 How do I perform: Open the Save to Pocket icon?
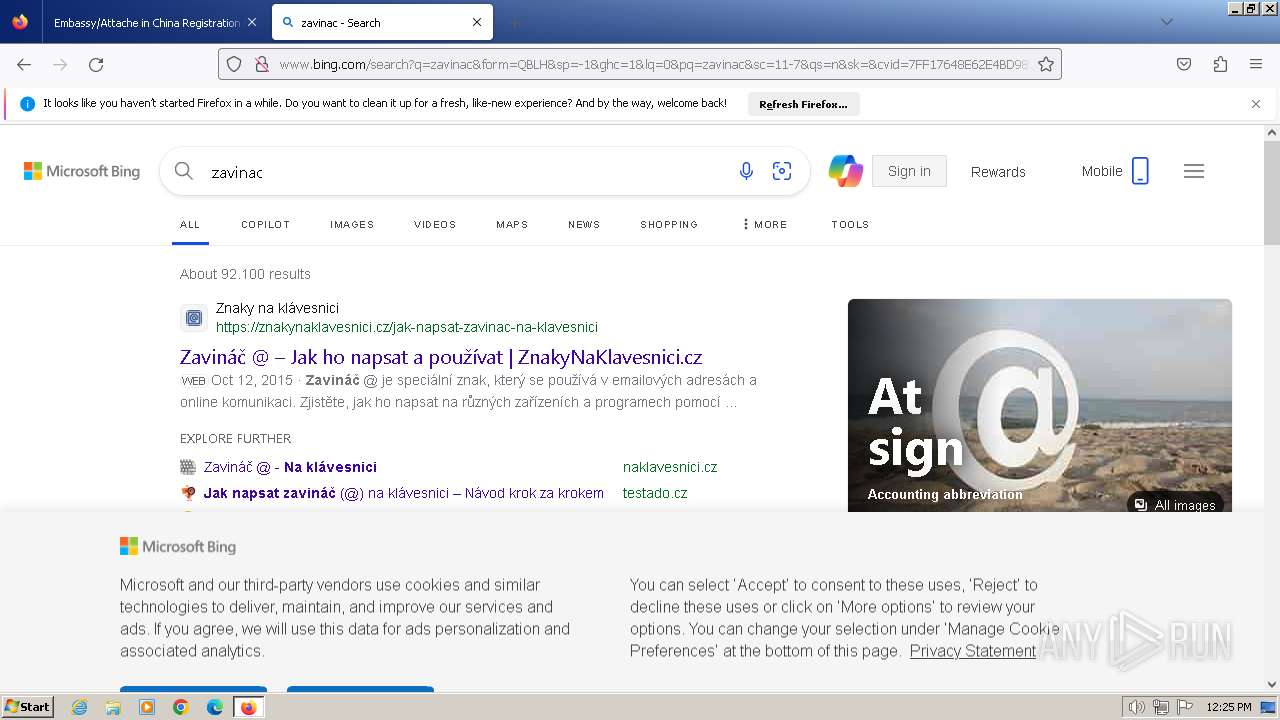(x=1184, y=64)
